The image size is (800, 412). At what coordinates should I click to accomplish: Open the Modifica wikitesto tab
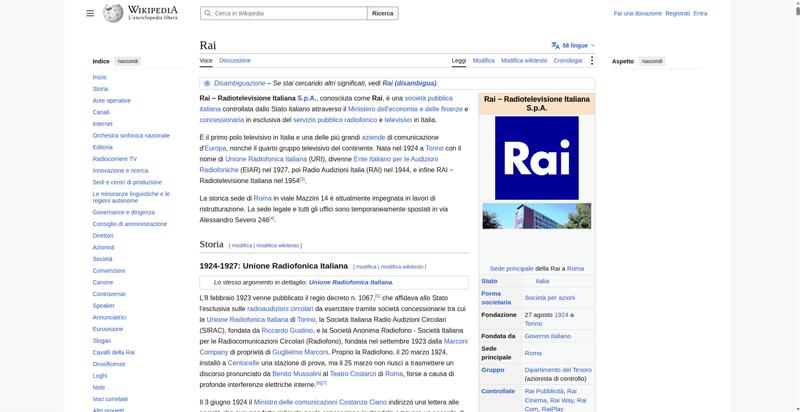[x=524, y=60]
